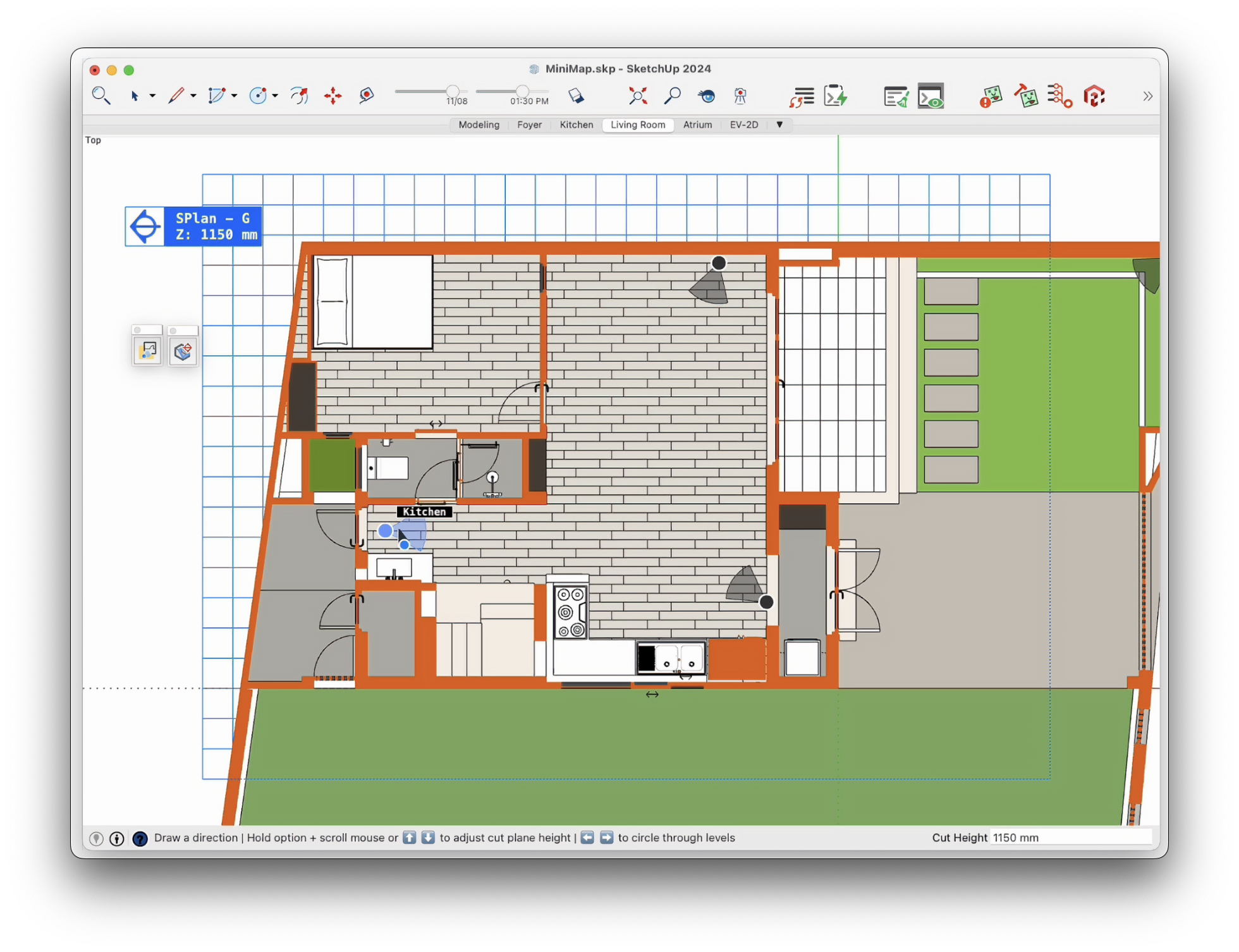Activate the Move tool
1239x952 pixels.
333,95
